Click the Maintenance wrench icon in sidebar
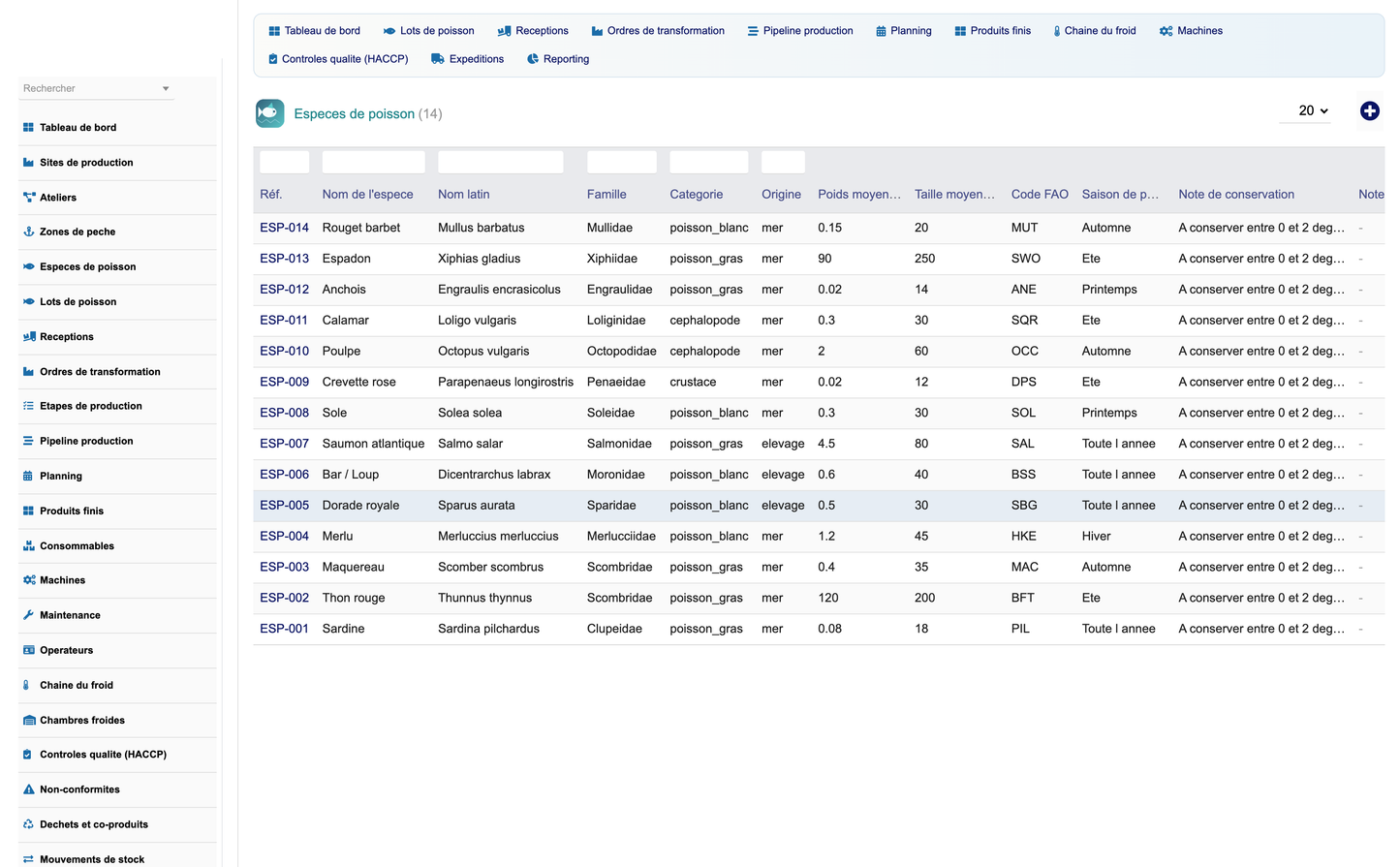1400x867 pixels. click(x=28, y=615)
